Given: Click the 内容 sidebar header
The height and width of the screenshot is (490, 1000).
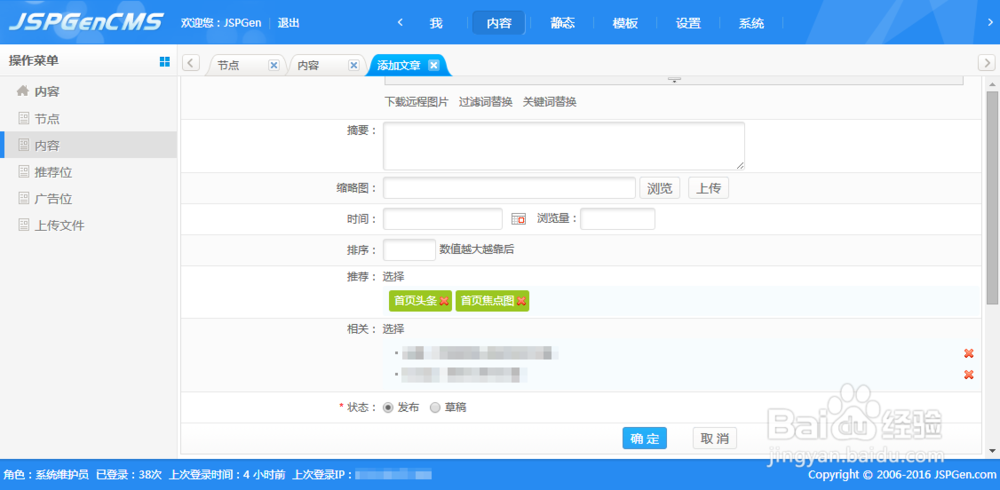Looking at the screenshot, I should point(47,92).
